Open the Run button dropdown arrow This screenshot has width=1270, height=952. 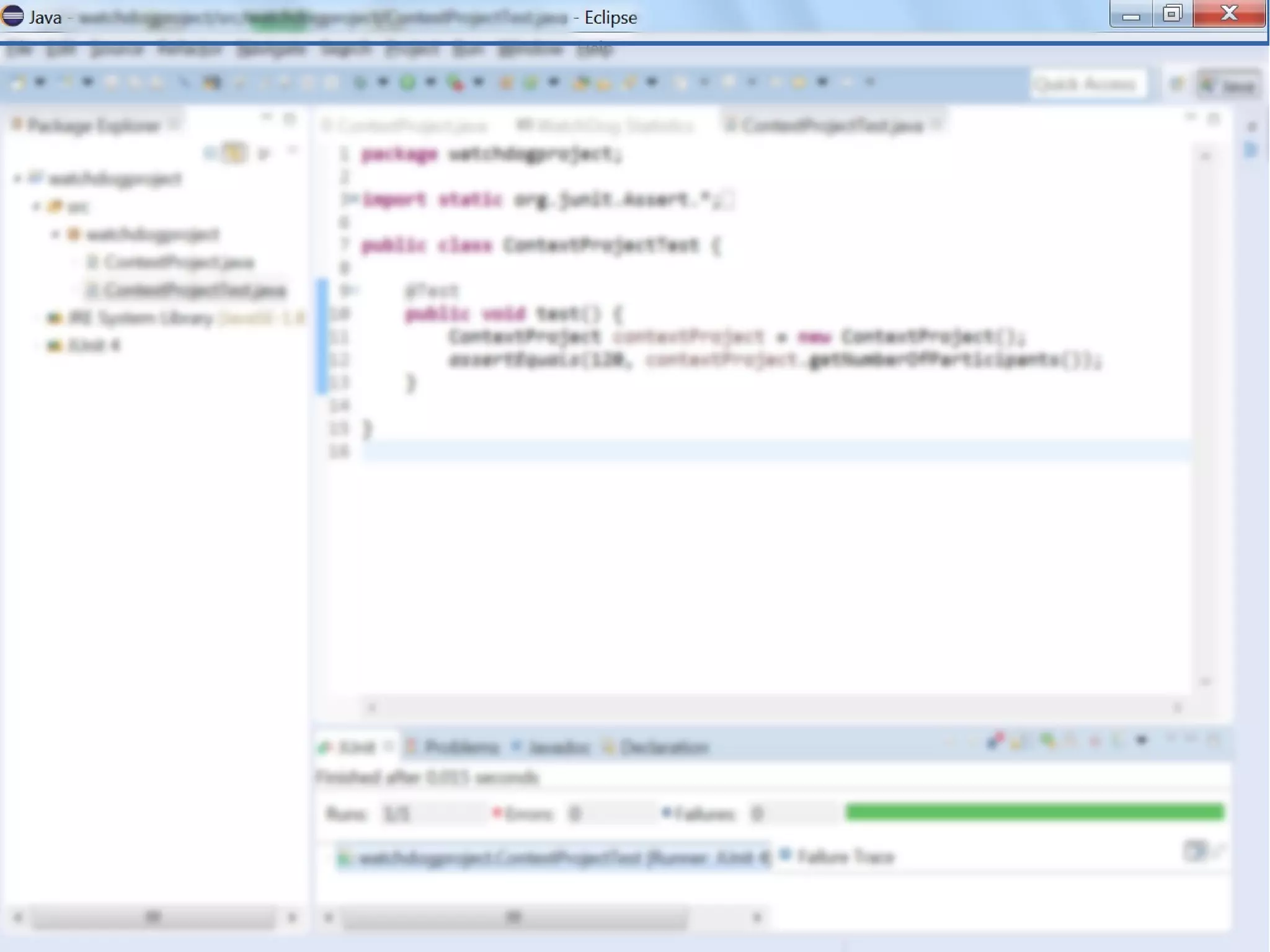coord(430,82)
